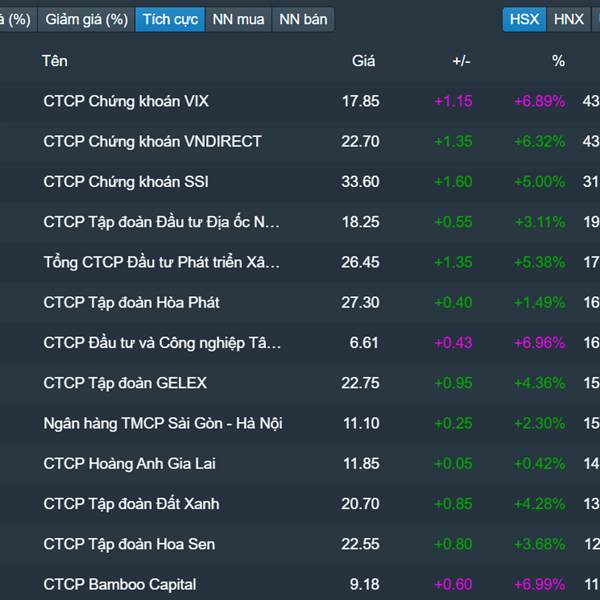Select CTCP Tập đoàn Hòa Phát
Screen dimensions: 600x600
tap(131, 303)
